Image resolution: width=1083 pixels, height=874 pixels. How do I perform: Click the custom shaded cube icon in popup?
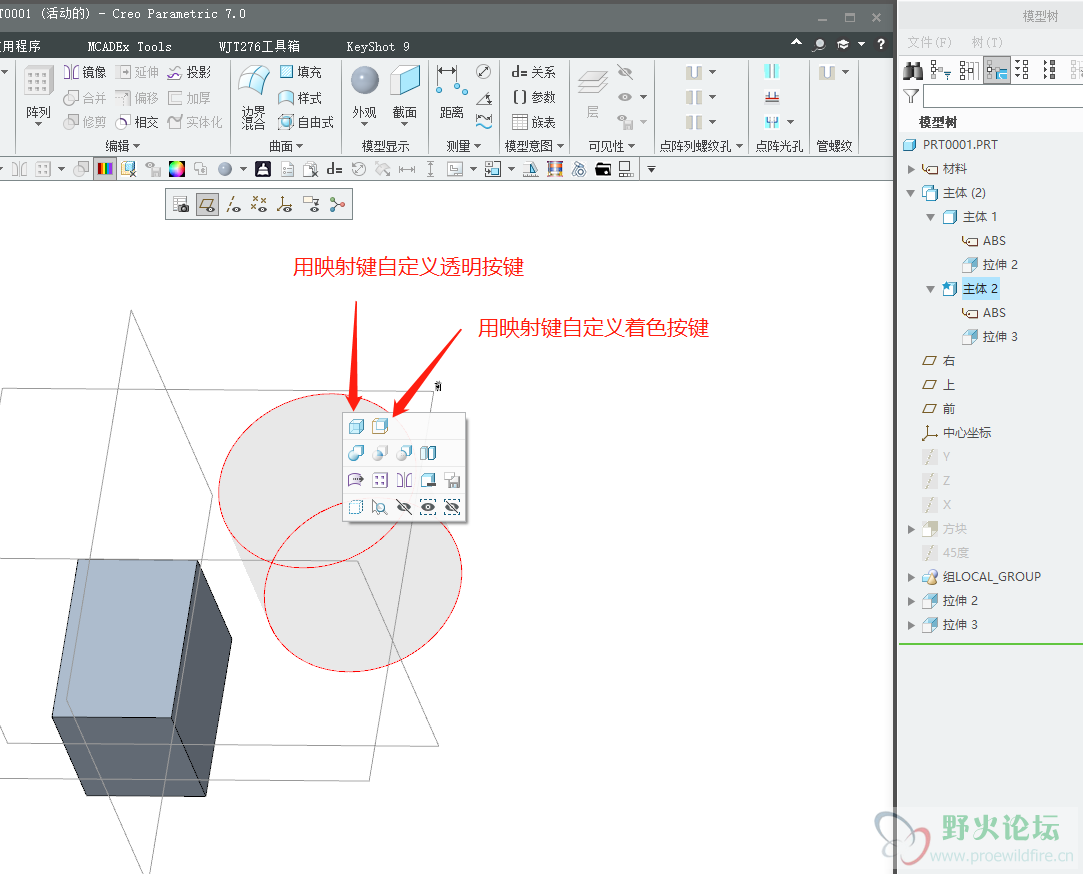(380, 426)
